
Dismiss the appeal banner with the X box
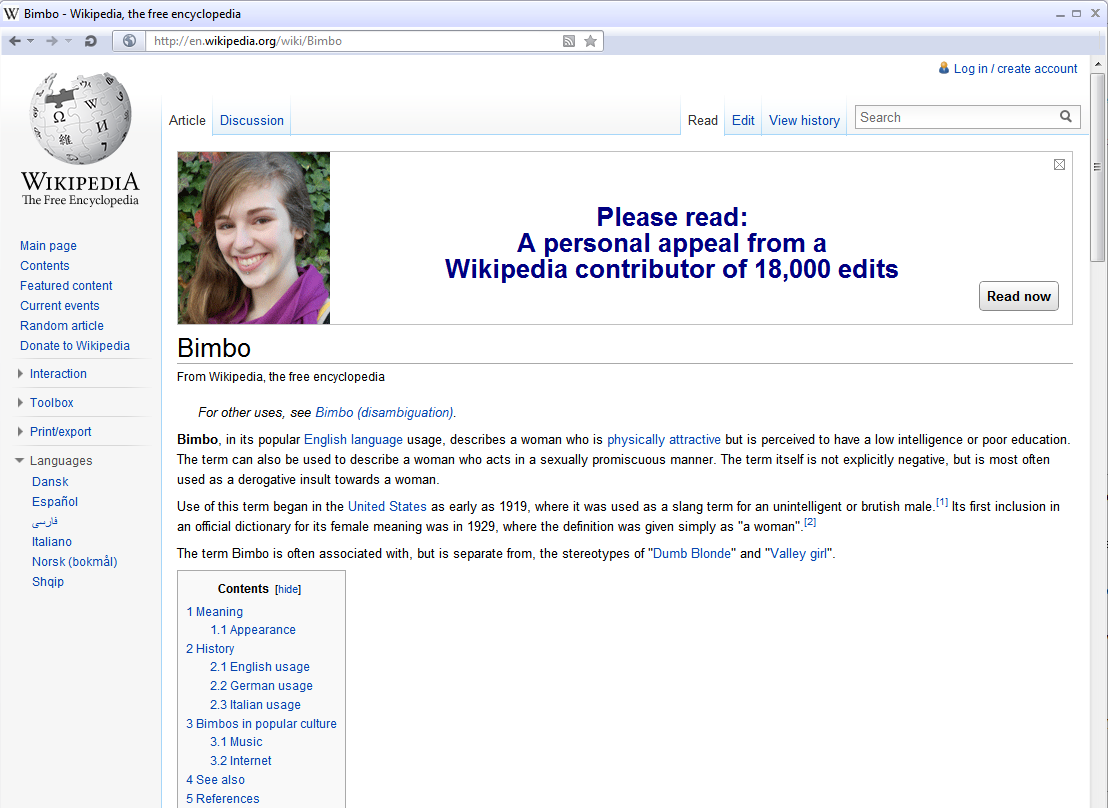pyautogui.click(x=1059, y=165)
